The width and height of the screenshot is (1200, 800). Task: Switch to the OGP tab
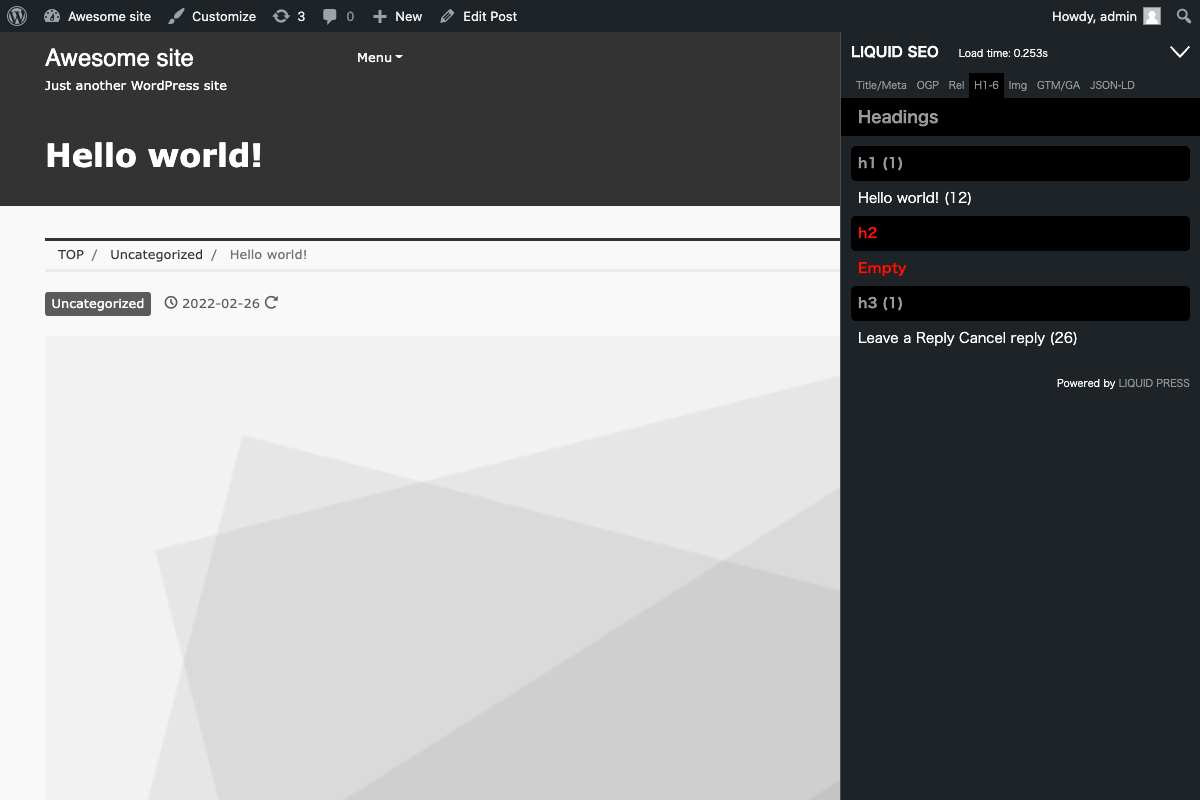point(928,86)
